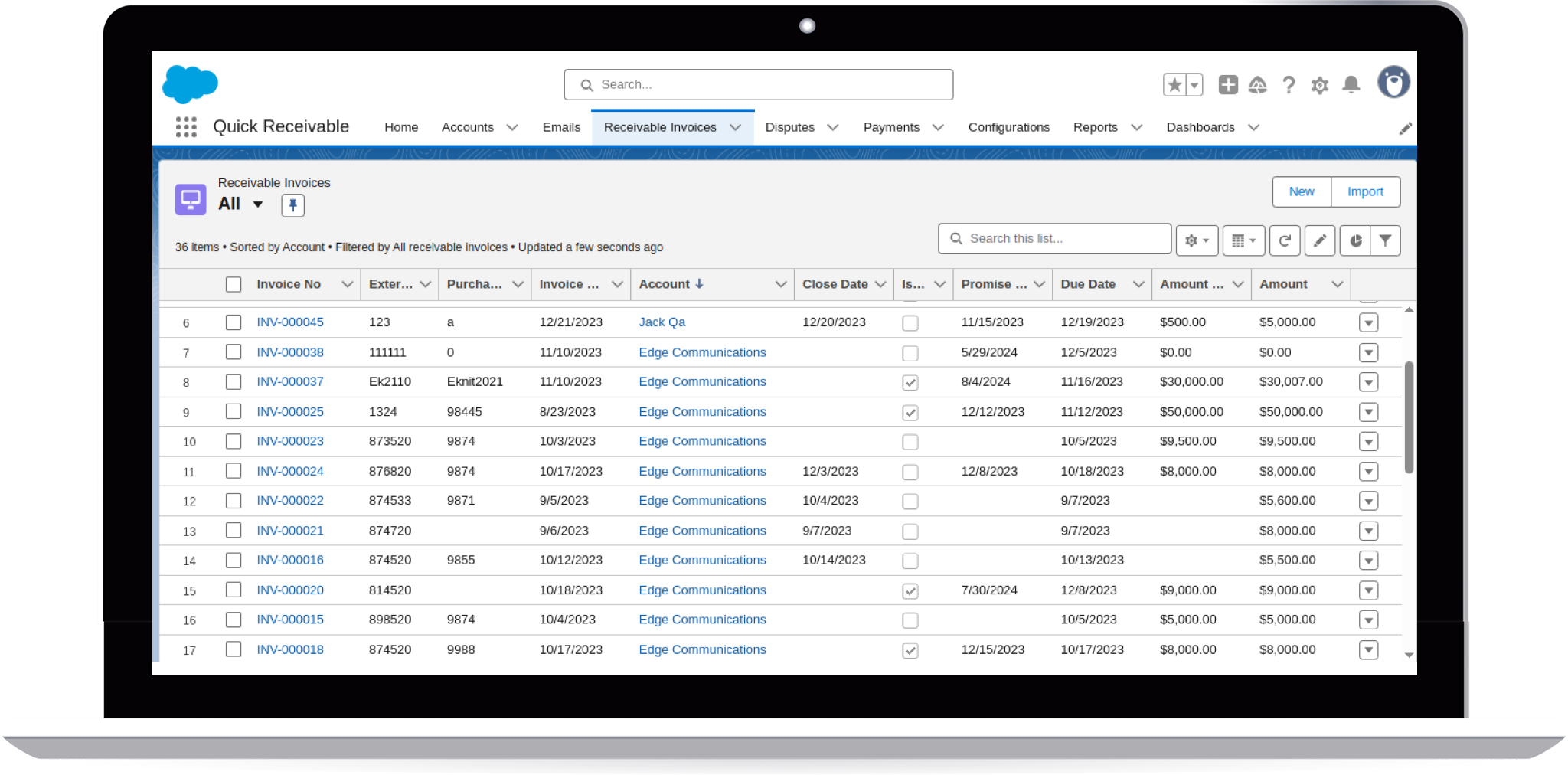Open the Invoice No column sort dropdown
The height and width of the screenshot is (775, 1568).
coord(346,284)
